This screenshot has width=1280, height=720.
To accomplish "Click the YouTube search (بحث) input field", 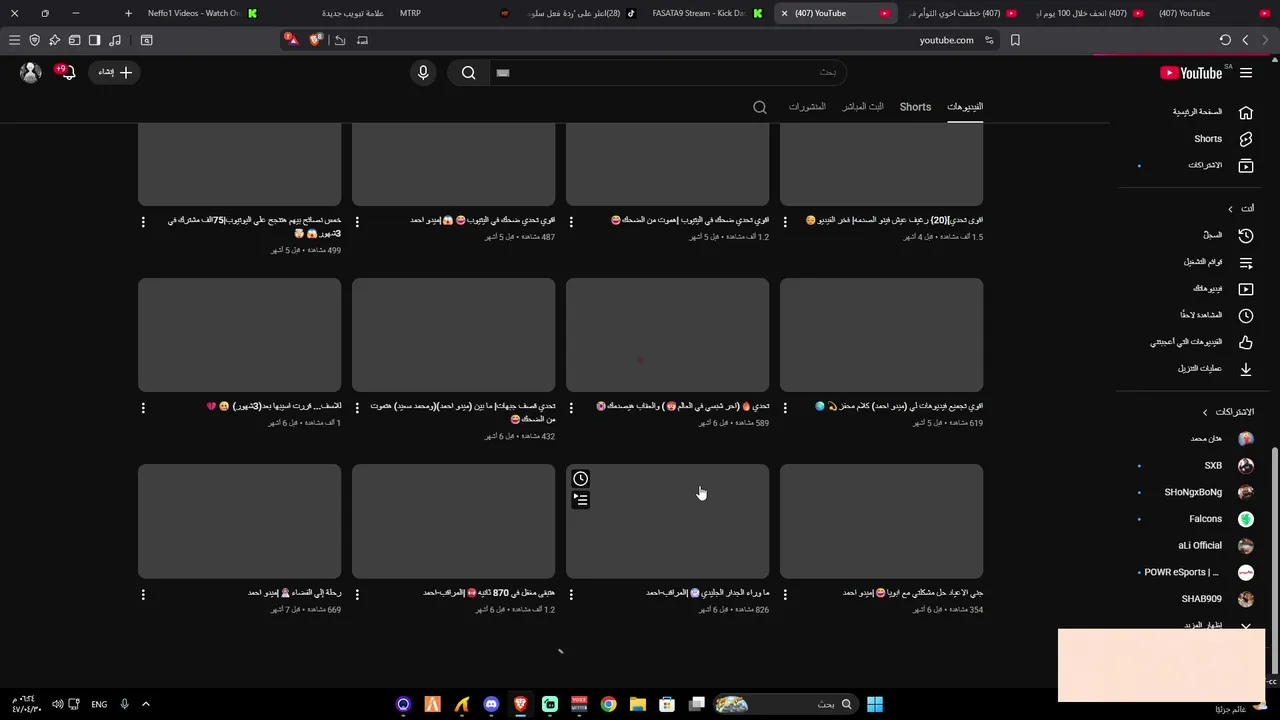I will [668, 73].
